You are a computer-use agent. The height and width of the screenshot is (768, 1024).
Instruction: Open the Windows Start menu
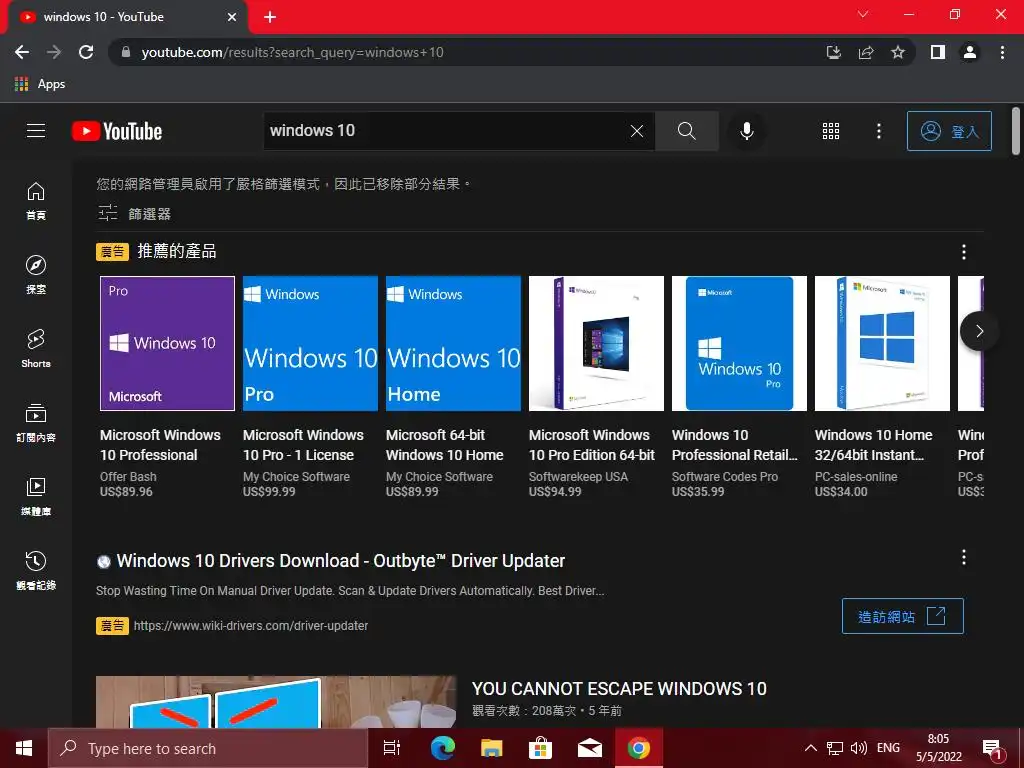tap(24, 748)
